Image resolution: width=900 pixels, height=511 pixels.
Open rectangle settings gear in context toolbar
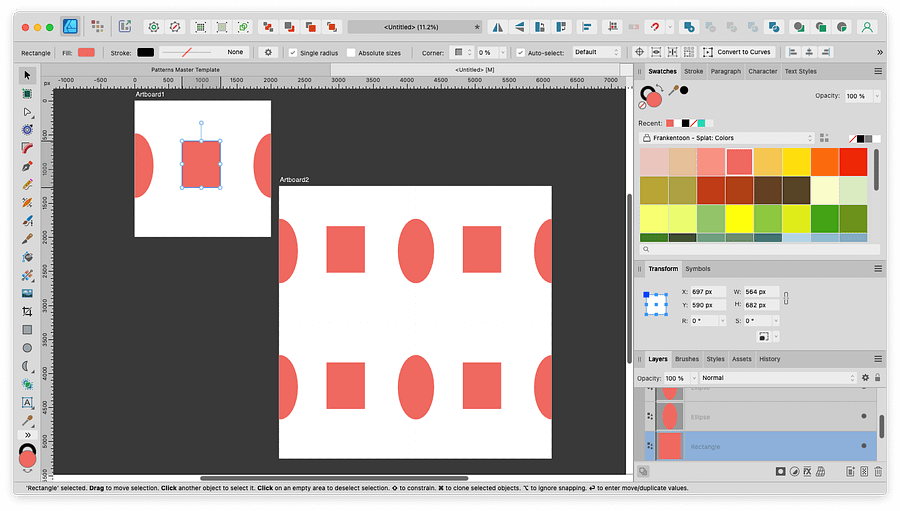coord(268,52)
